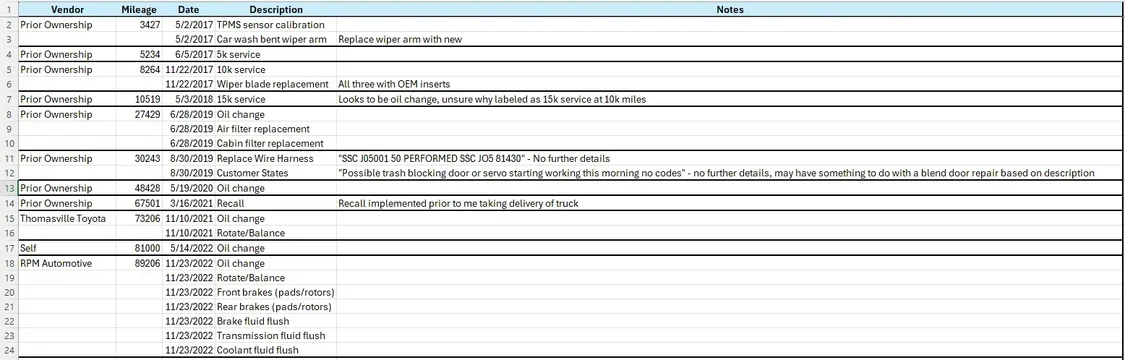The image size is (1125, 360).
Task: Select the Date column header cell
Action: tap(188, 10)
